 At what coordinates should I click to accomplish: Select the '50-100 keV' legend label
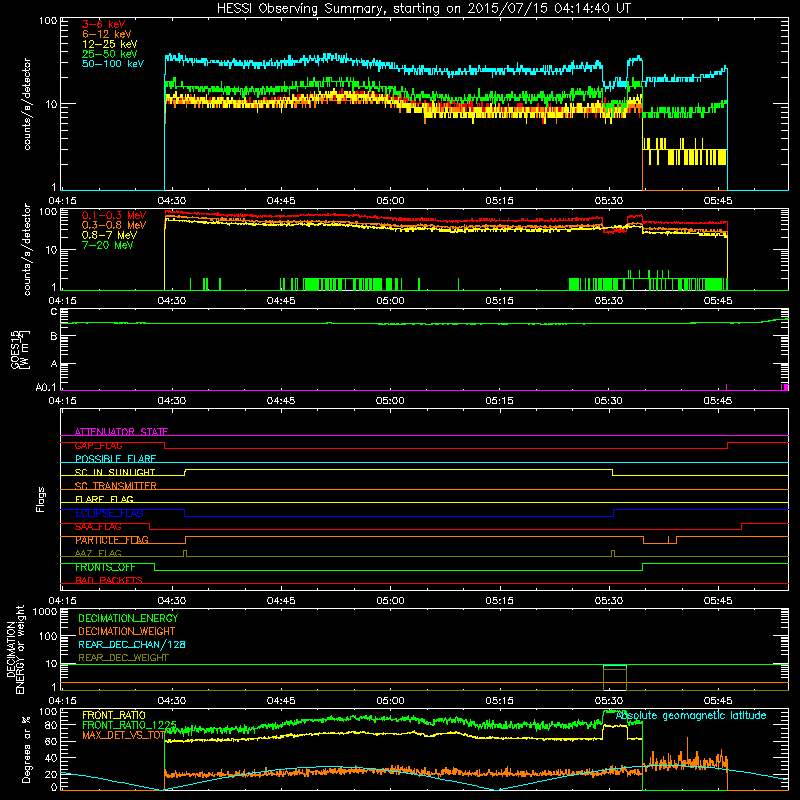point(113,64)
